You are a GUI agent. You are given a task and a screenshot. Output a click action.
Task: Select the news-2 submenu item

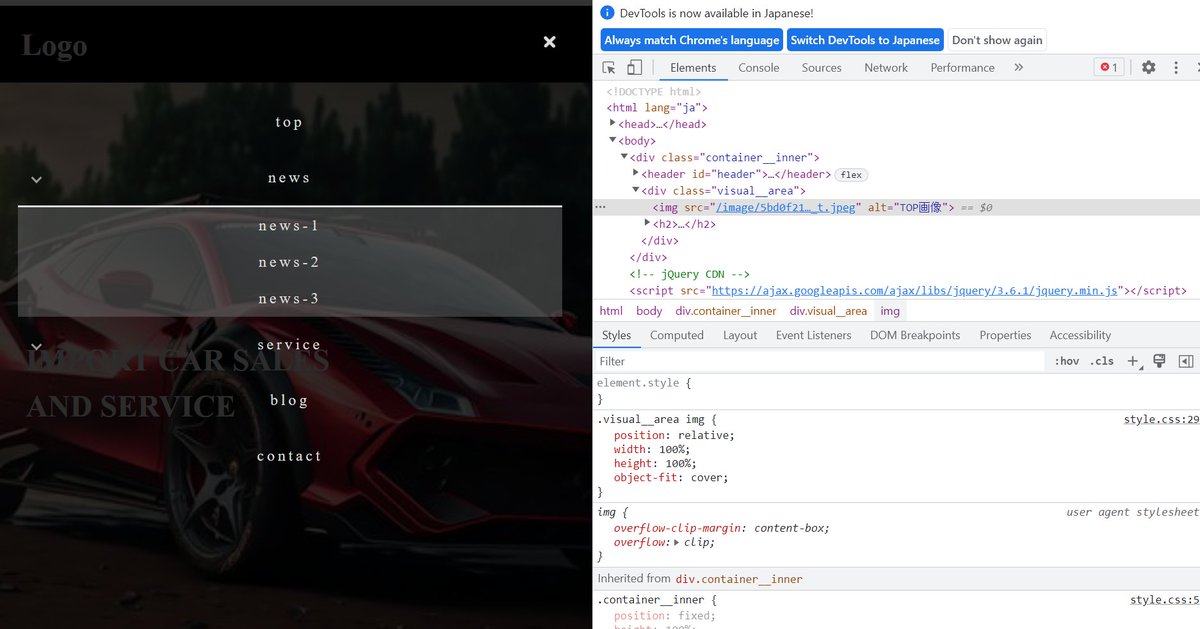tap(289, 262)
